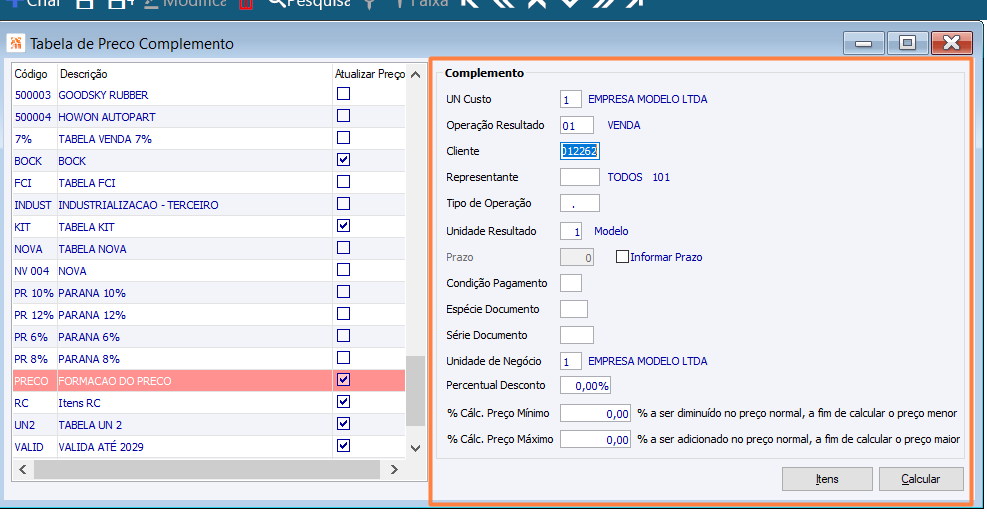Toggle Atualizar Preço for PARANA 10%
This screenshot has width=987, height=514.
(343, 292)
